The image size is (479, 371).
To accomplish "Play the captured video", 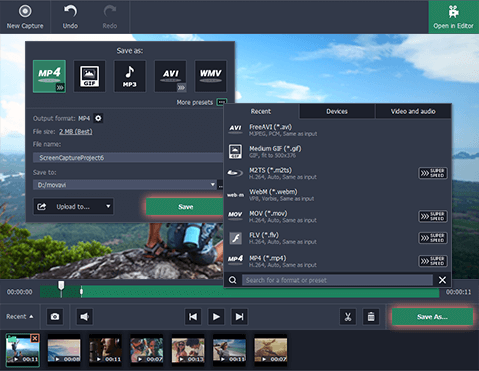I will (216, 316).
